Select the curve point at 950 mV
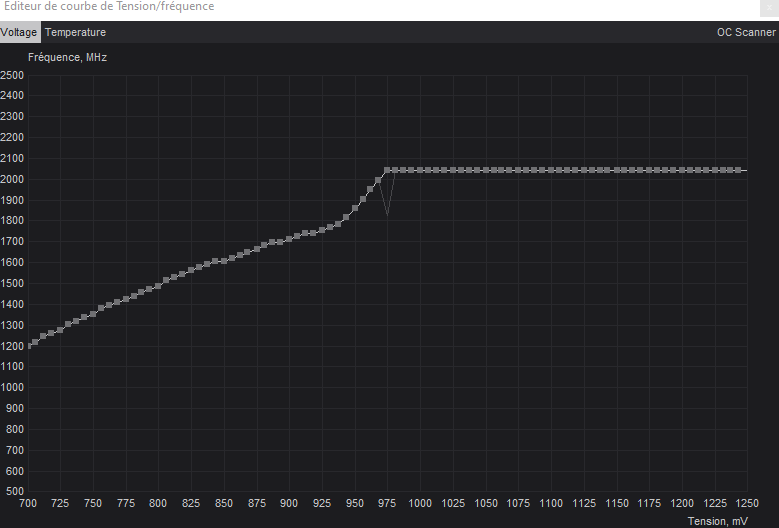Viewport: 779px width, 528px height. tap(355, 208)
